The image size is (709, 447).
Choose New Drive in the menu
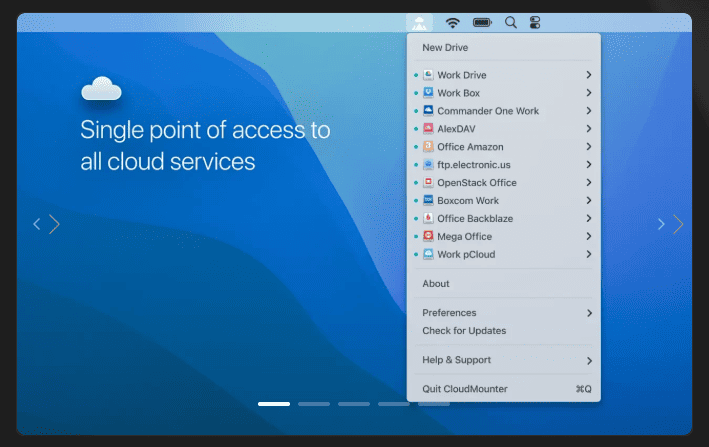tap(445, 47)
